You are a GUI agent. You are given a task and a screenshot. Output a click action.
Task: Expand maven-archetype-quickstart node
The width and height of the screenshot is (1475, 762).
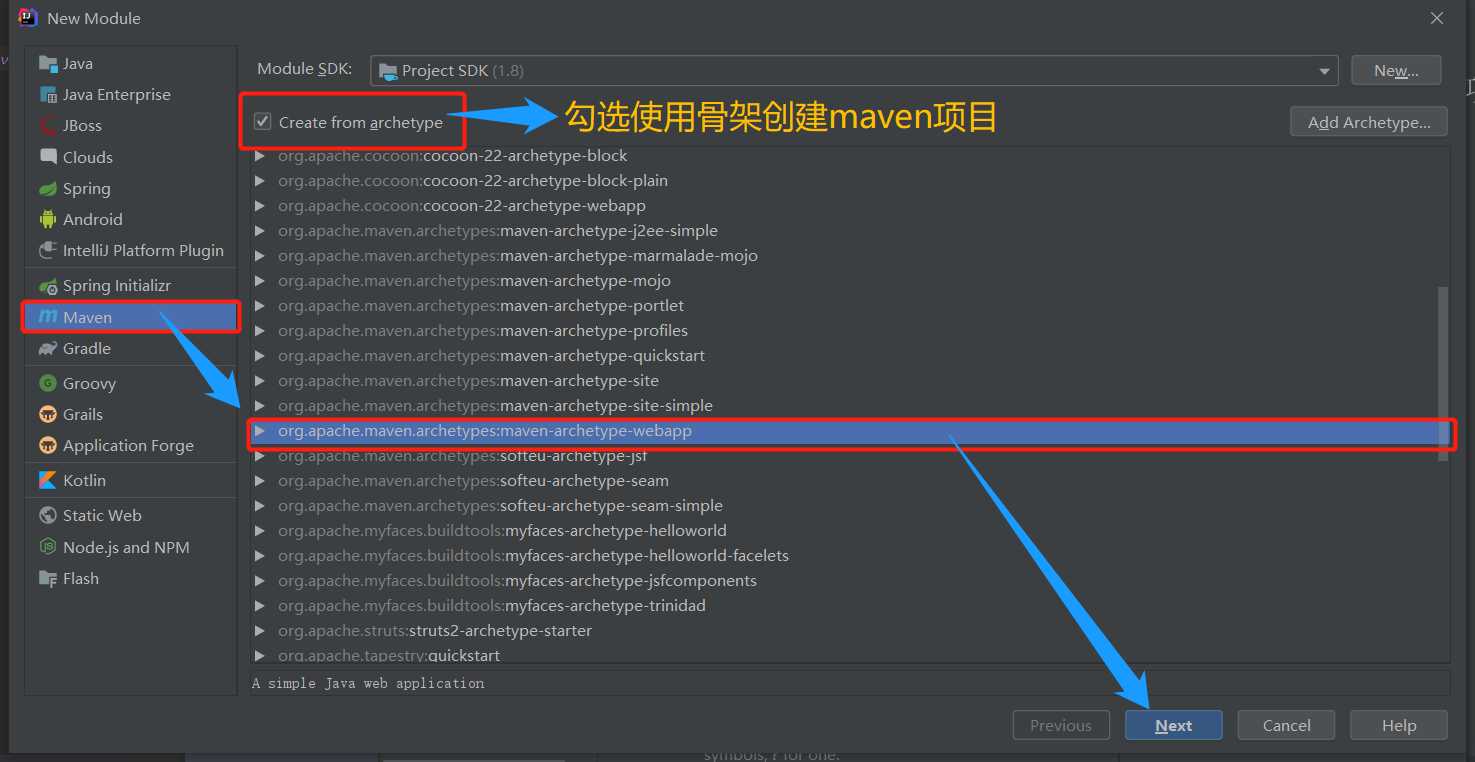260,356
